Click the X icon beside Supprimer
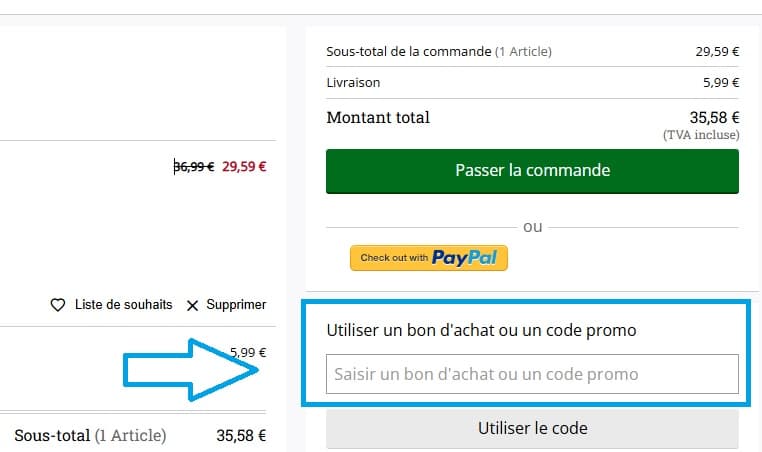762x452 pixels. tap(193, 305)
